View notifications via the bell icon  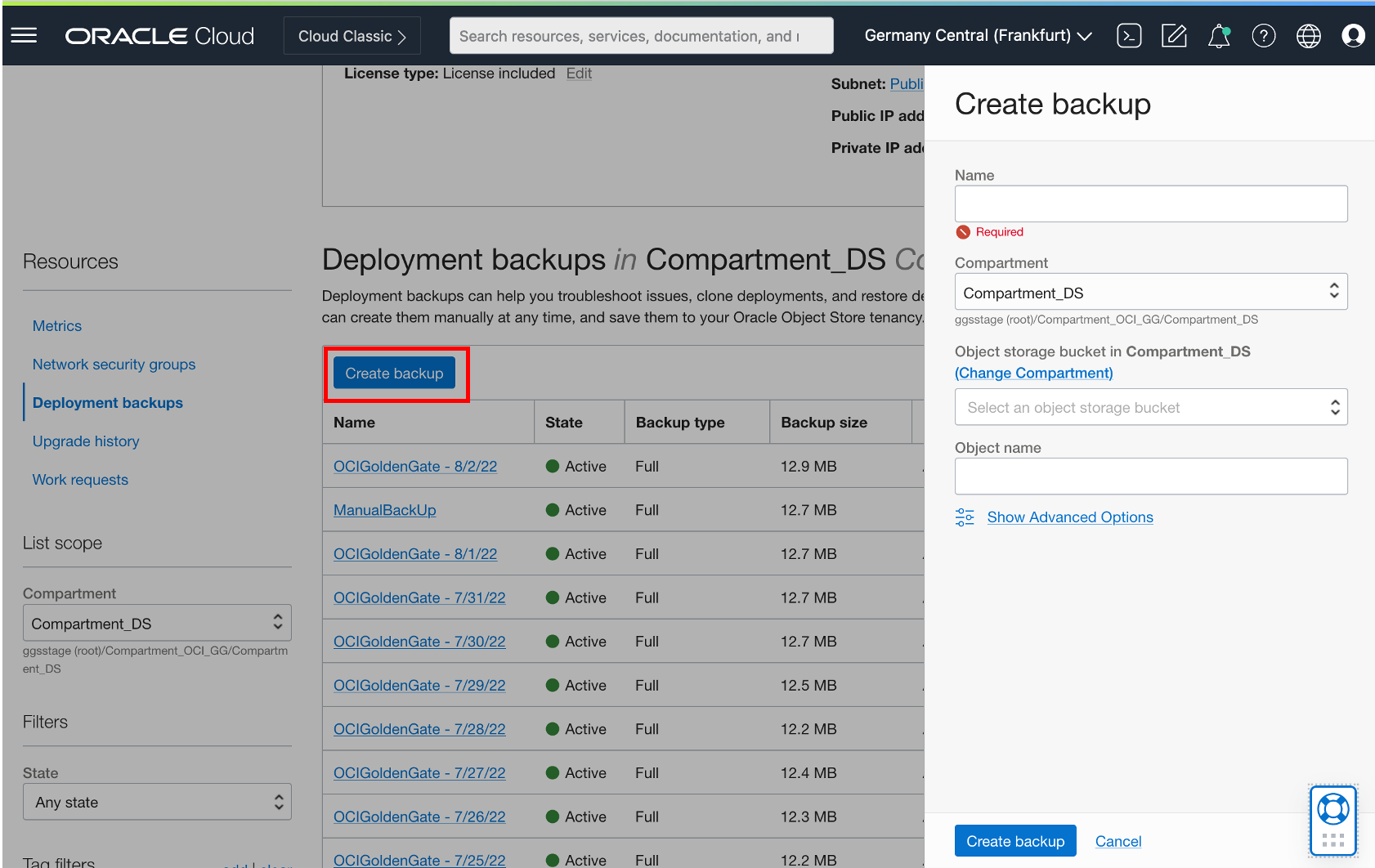coord(1218,35)
